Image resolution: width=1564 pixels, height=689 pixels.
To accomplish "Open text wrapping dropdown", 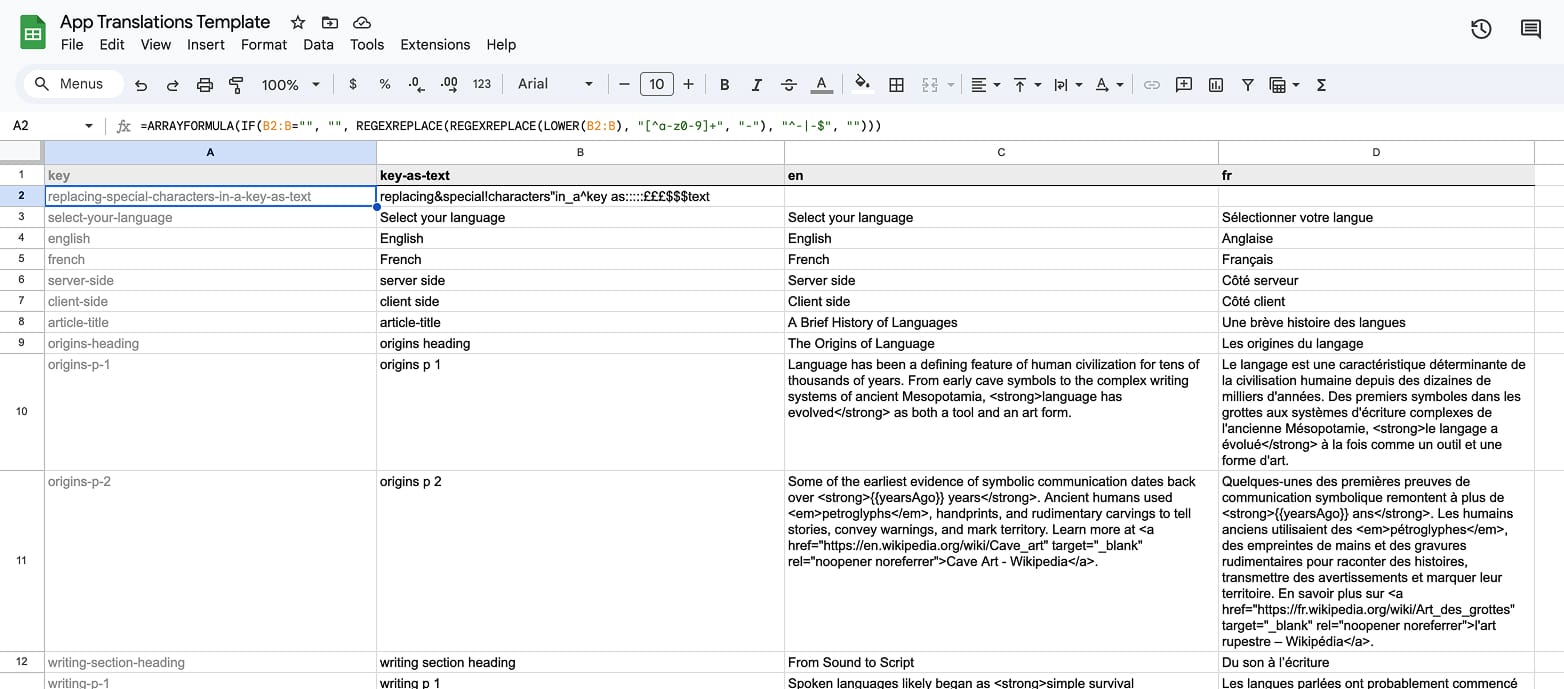I will coord(1067,85).
